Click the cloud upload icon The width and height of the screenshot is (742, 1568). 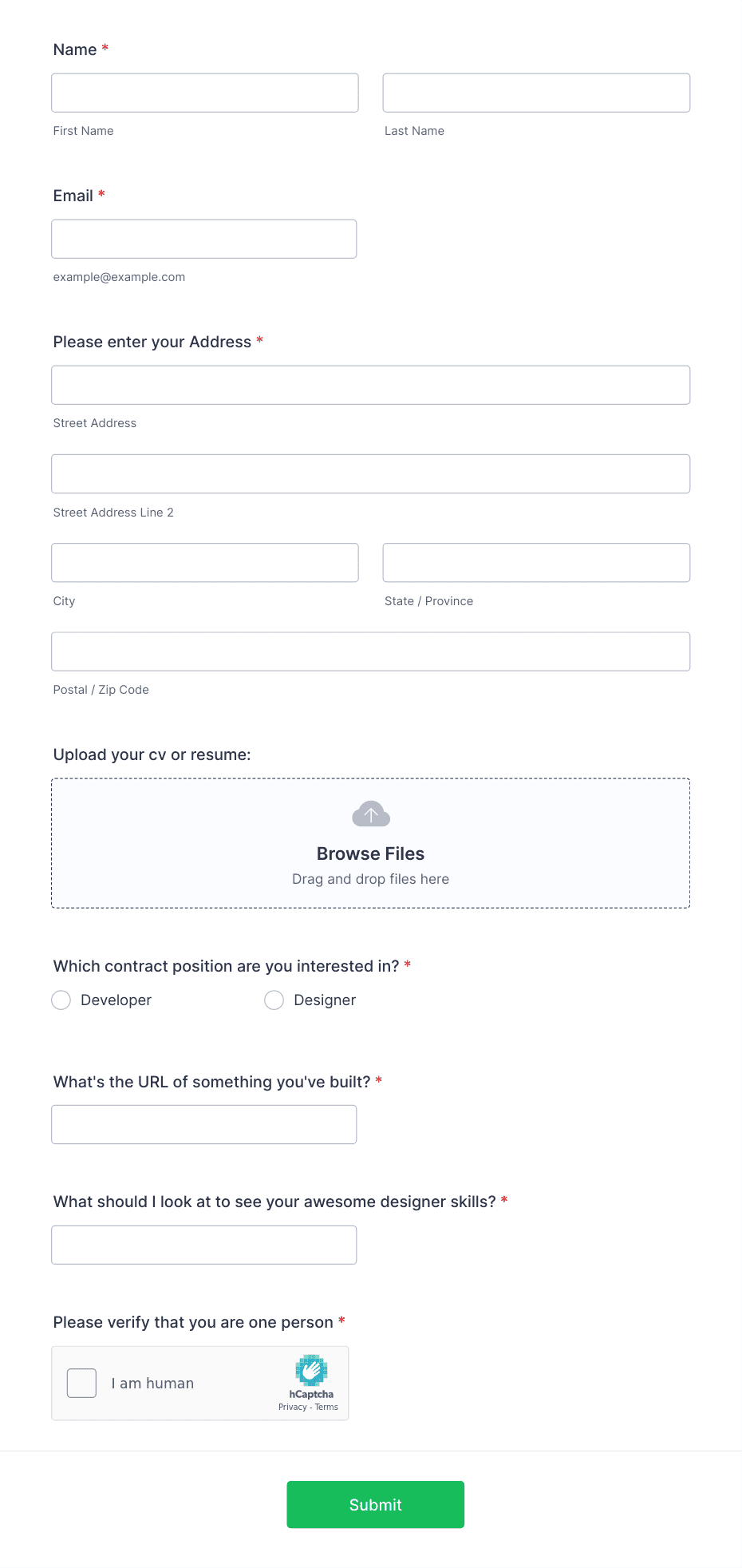(x=370, y=814)
